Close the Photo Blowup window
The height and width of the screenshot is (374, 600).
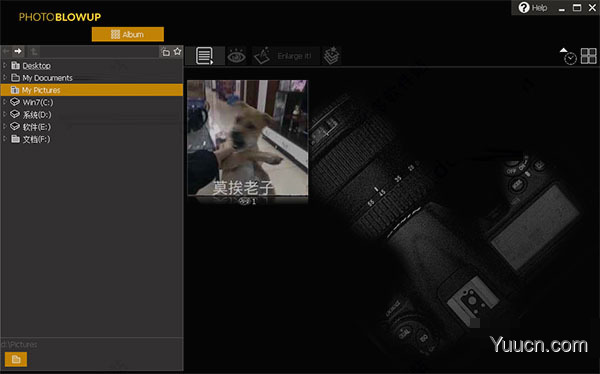[592, 8]
